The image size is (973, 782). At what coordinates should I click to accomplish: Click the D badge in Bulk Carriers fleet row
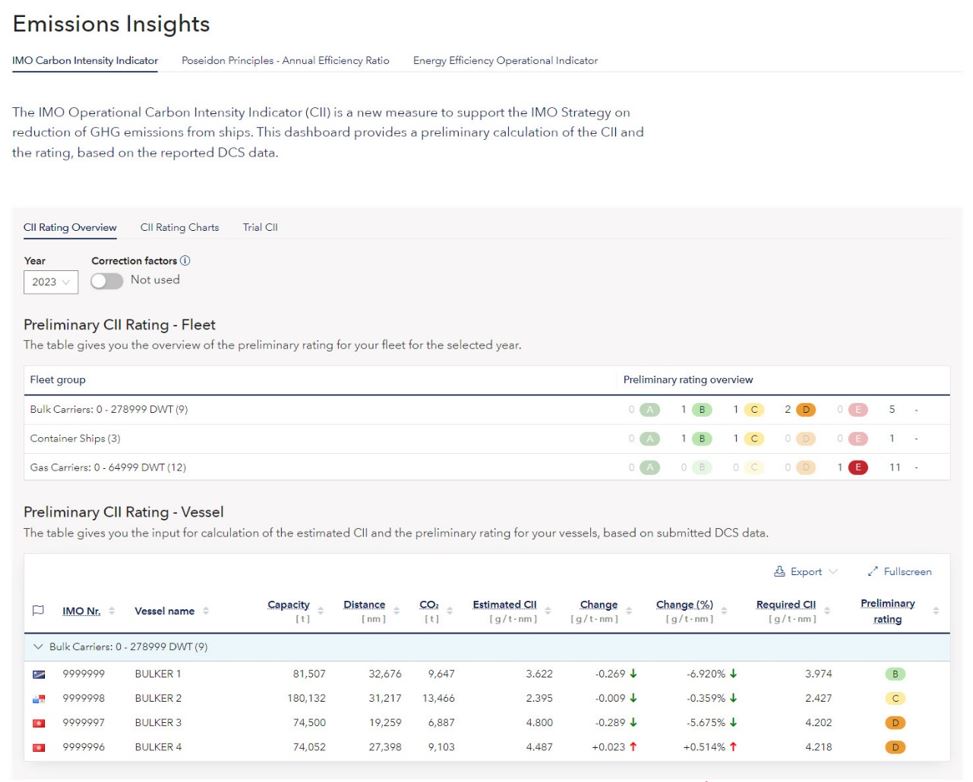pyautogui.click(x=805, y=410)
